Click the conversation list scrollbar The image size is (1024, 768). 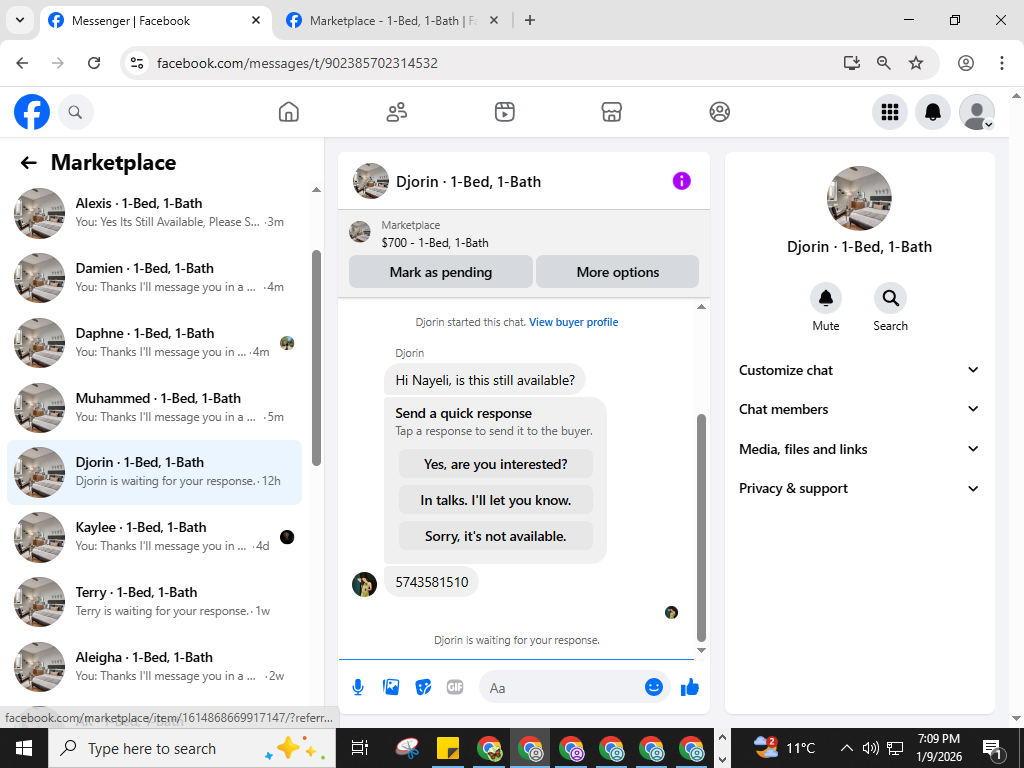pyautogui.click(x=317, y=358)
